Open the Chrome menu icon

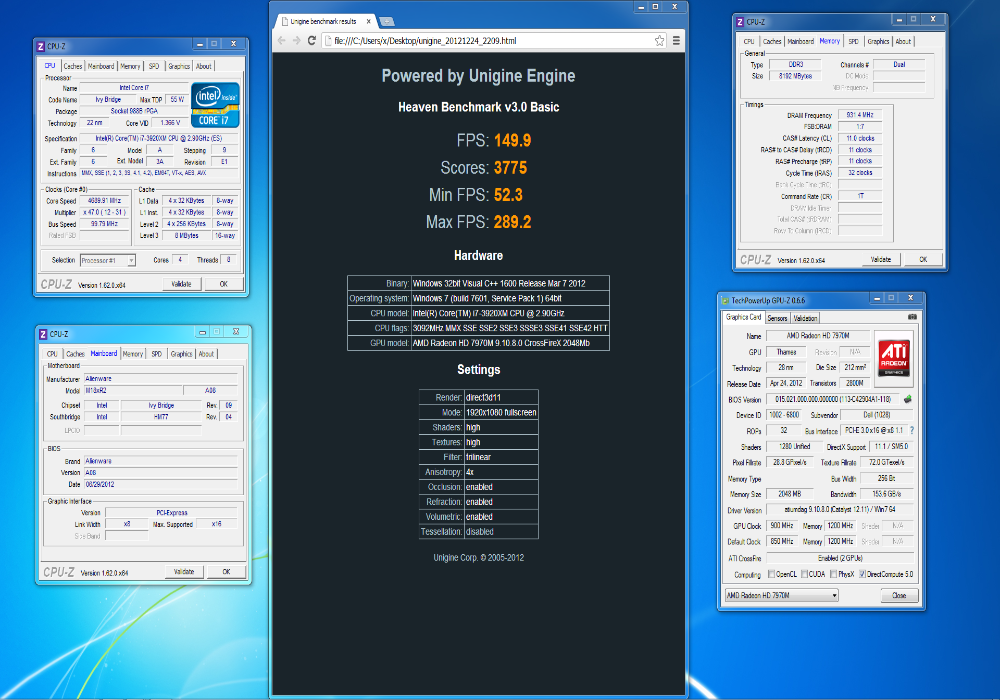pyautogui.click(x=676, y=41)
